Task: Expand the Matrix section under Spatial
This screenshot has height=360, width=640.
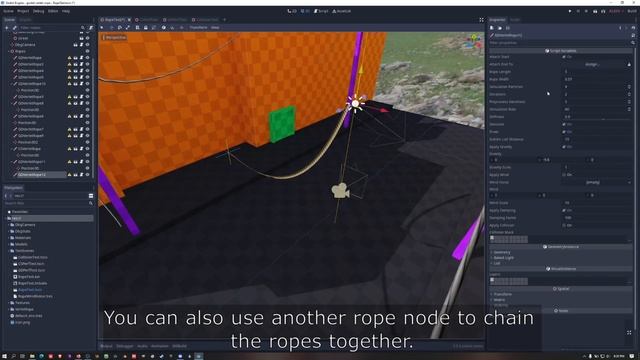Action: [499, 300]
